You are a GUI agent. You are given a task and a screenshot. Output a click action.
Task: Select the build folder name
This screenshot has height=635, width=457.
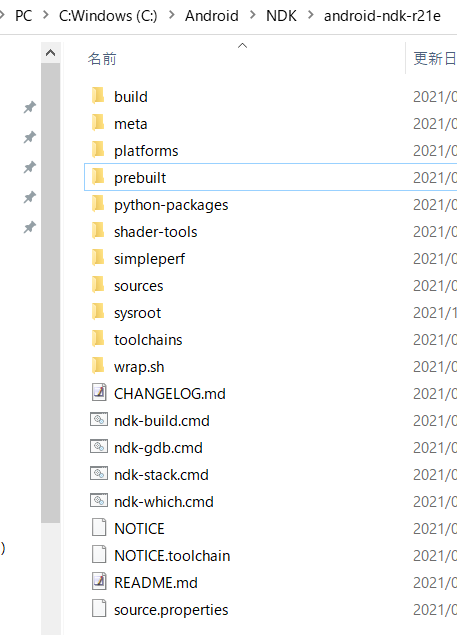tap(131, 97)
